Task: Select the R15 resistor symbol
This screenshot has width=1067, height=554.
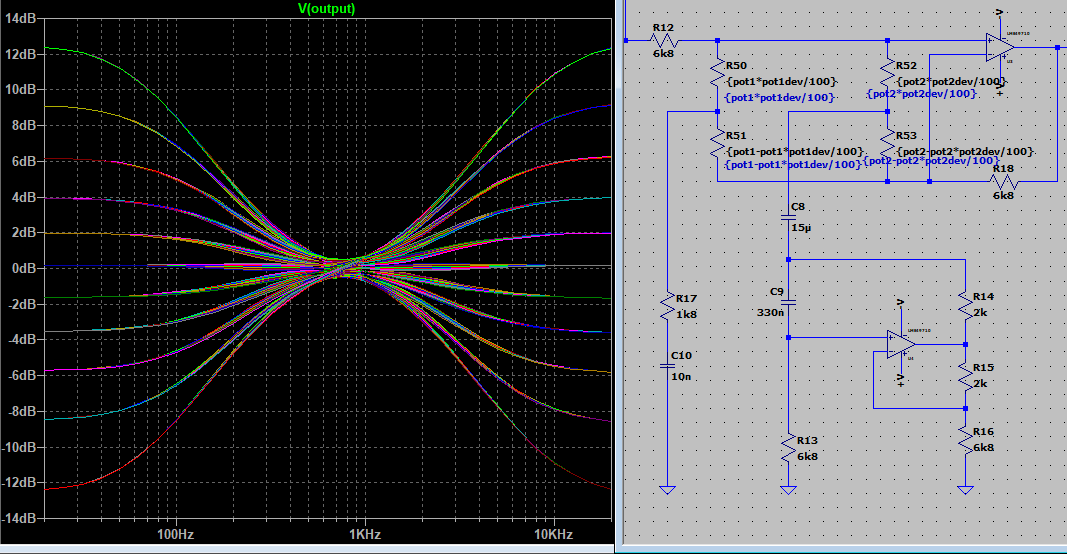Action: [x=965, y=376]
